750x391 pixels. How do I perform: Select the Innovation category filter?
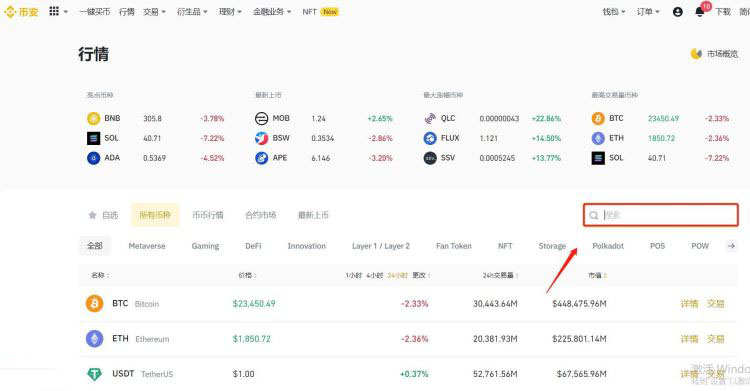click(x=307, y=246)
